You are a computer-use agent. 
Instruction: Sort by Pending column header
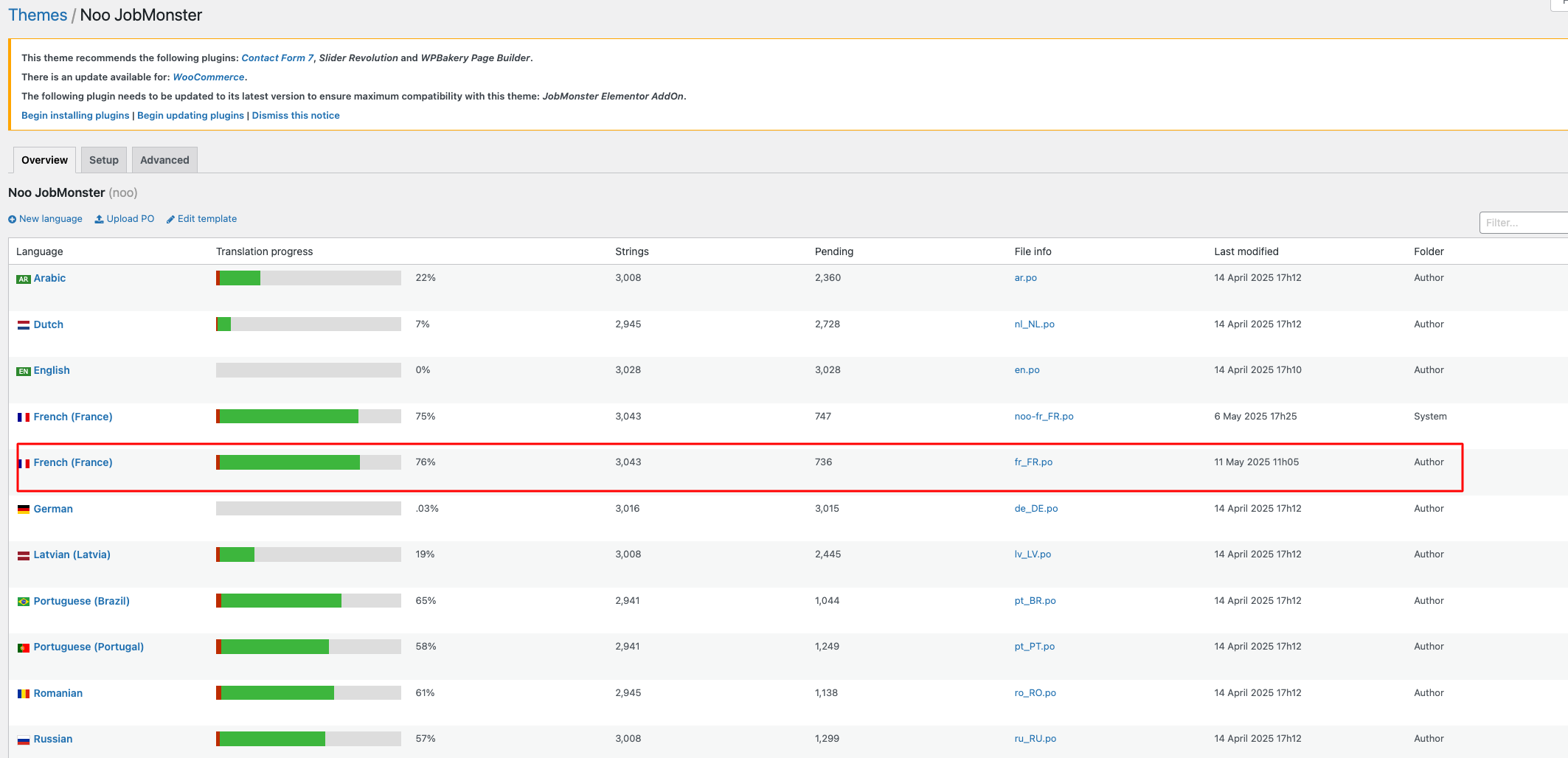(x=834, y=251)
